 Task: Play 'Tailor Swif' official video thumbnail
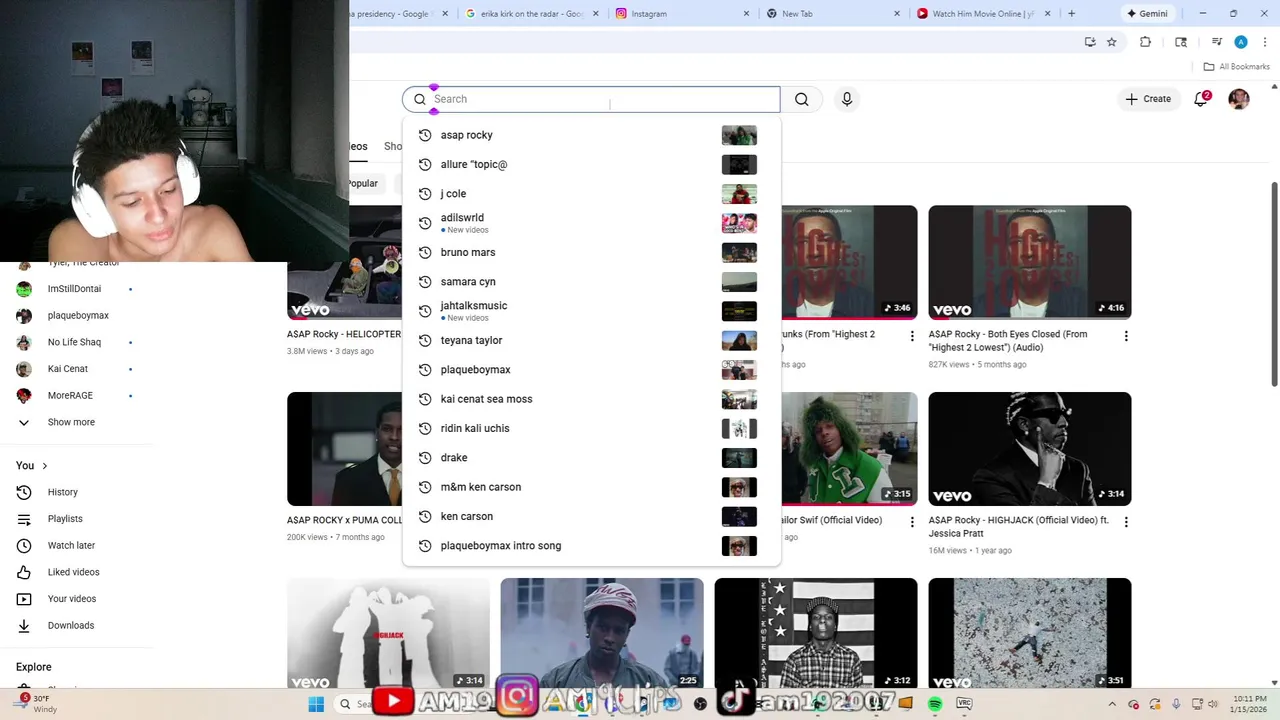pos(849,448)
